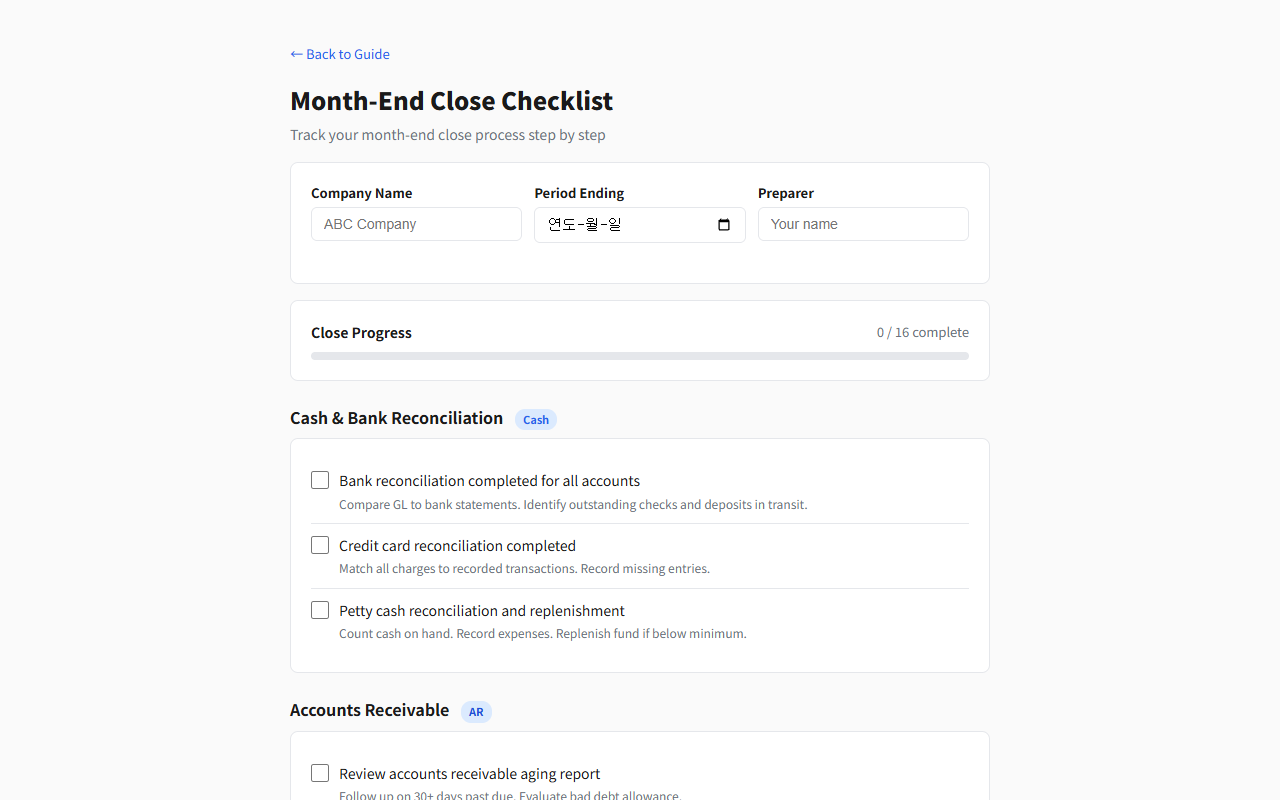Open the Period Ending calendar picker icon
Image resolution: width=1280 pixels, height=800 pixels.
click(x=724, y=225)
